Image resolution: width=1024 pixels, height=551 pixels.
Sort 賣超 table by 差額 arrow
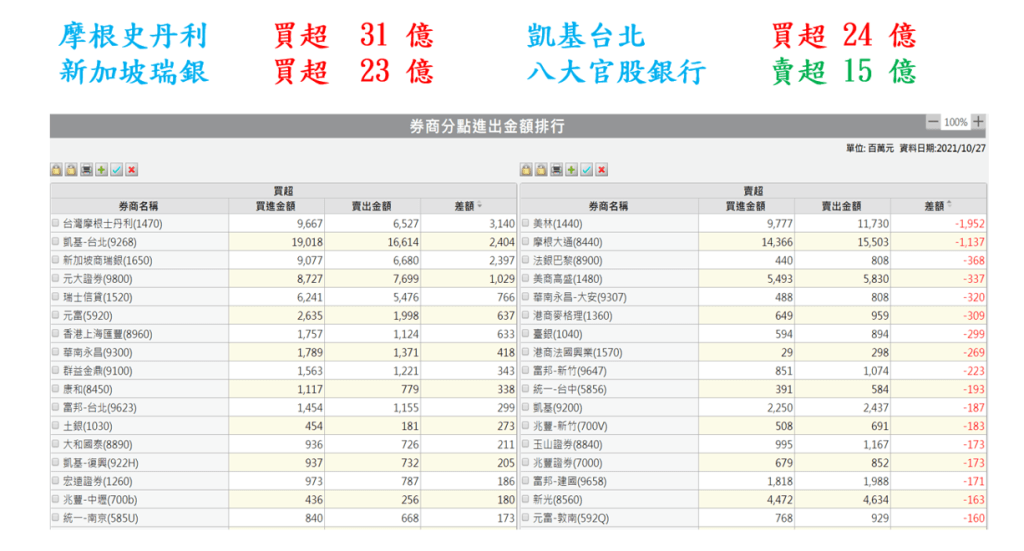pos(949,206)
